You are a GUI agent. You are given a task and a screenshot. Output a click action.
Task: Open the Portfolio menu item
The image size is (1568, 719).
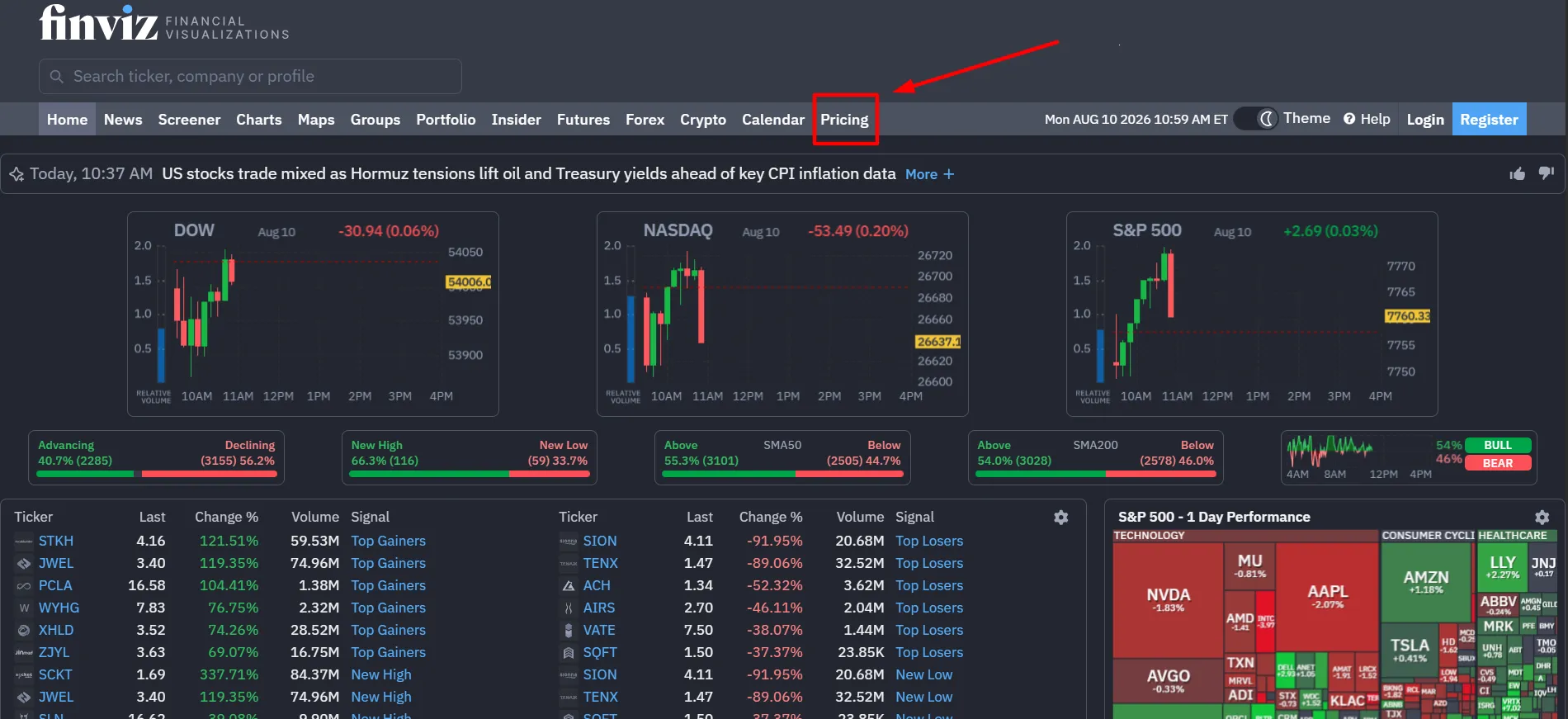[446, 119]
